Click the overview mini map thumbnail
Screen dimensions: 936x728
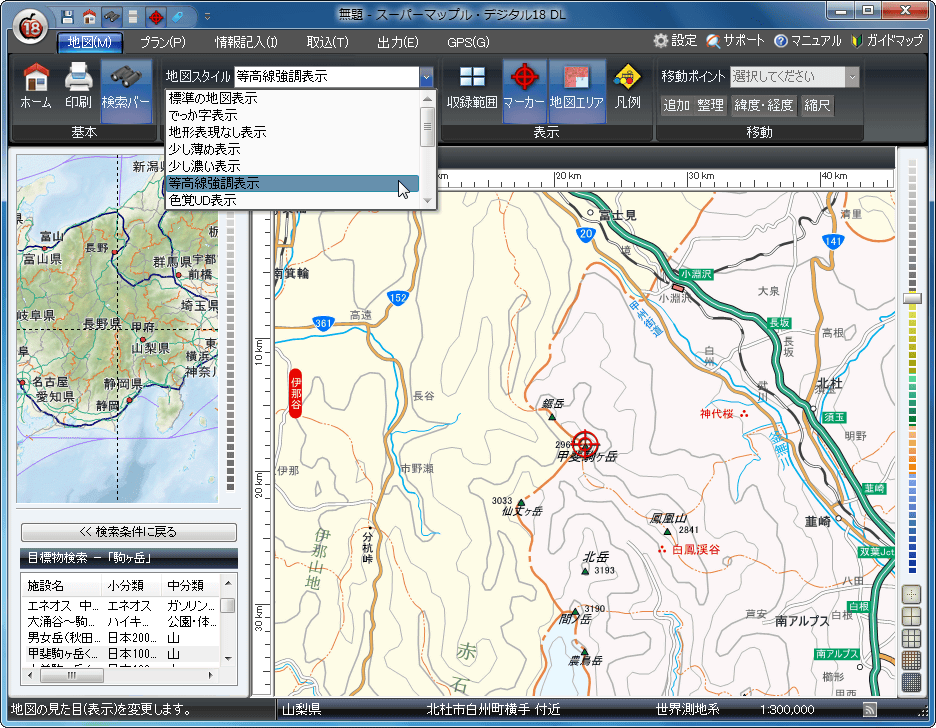(118, 328)
